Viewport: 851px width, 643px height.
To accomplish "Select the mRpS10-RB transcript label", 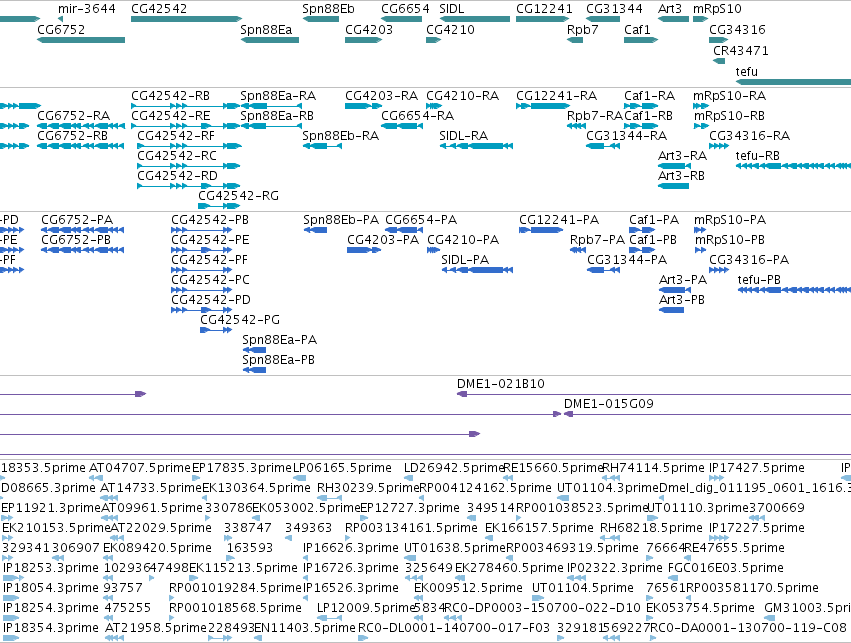I will coord(729,116).
